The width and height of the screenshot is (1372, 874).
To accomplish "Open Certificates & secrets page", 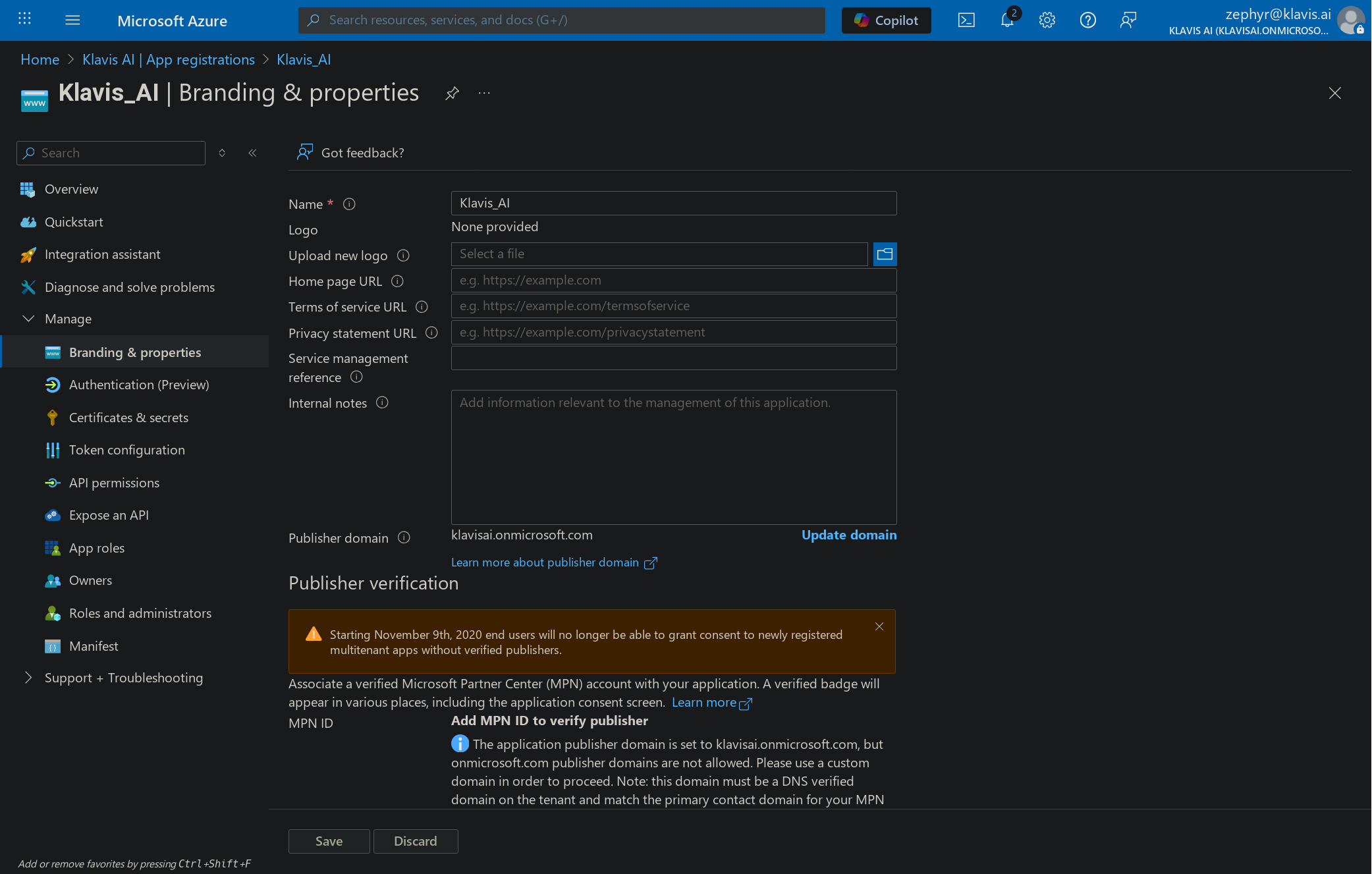I will 128,418.
